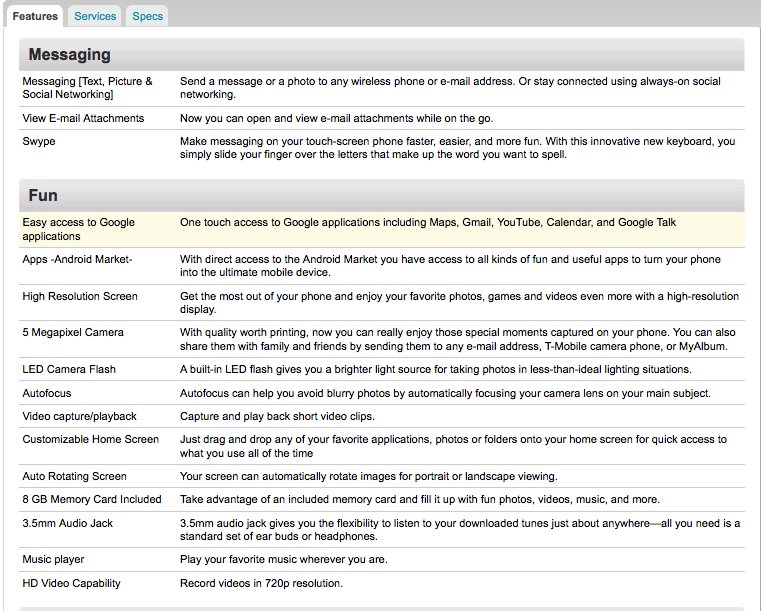This screenshot has height=611, width=764.
Task: Click description starting 'Autofocus can help you avoid blurry'
Action: [445, 393]
